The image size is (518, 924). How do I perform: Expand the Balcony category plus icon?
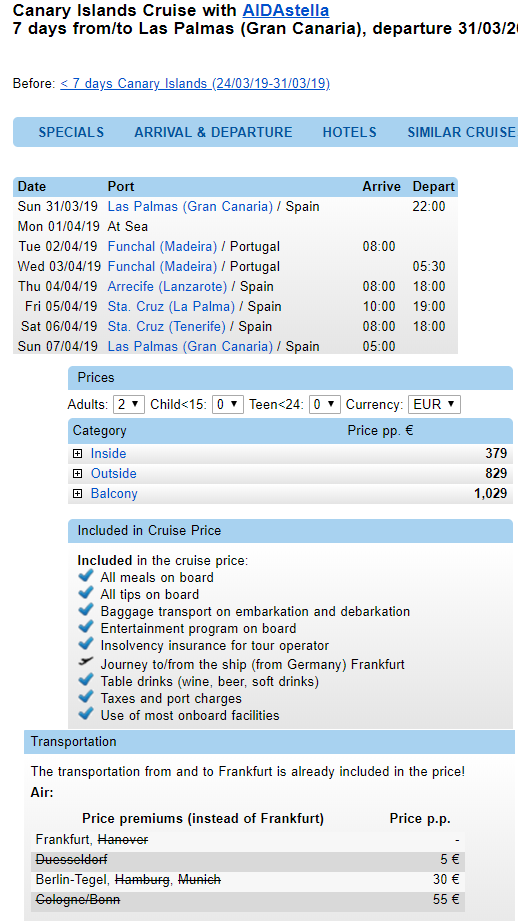(77, 494)
